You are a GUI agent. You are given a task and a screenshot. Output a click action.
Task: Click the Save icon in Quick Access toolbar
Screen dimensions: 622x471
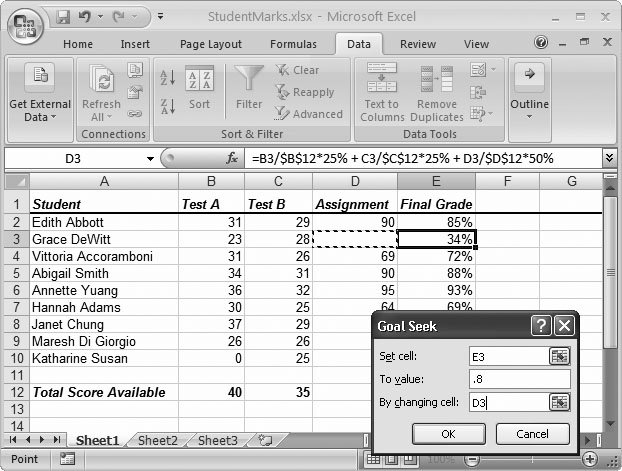63,17
